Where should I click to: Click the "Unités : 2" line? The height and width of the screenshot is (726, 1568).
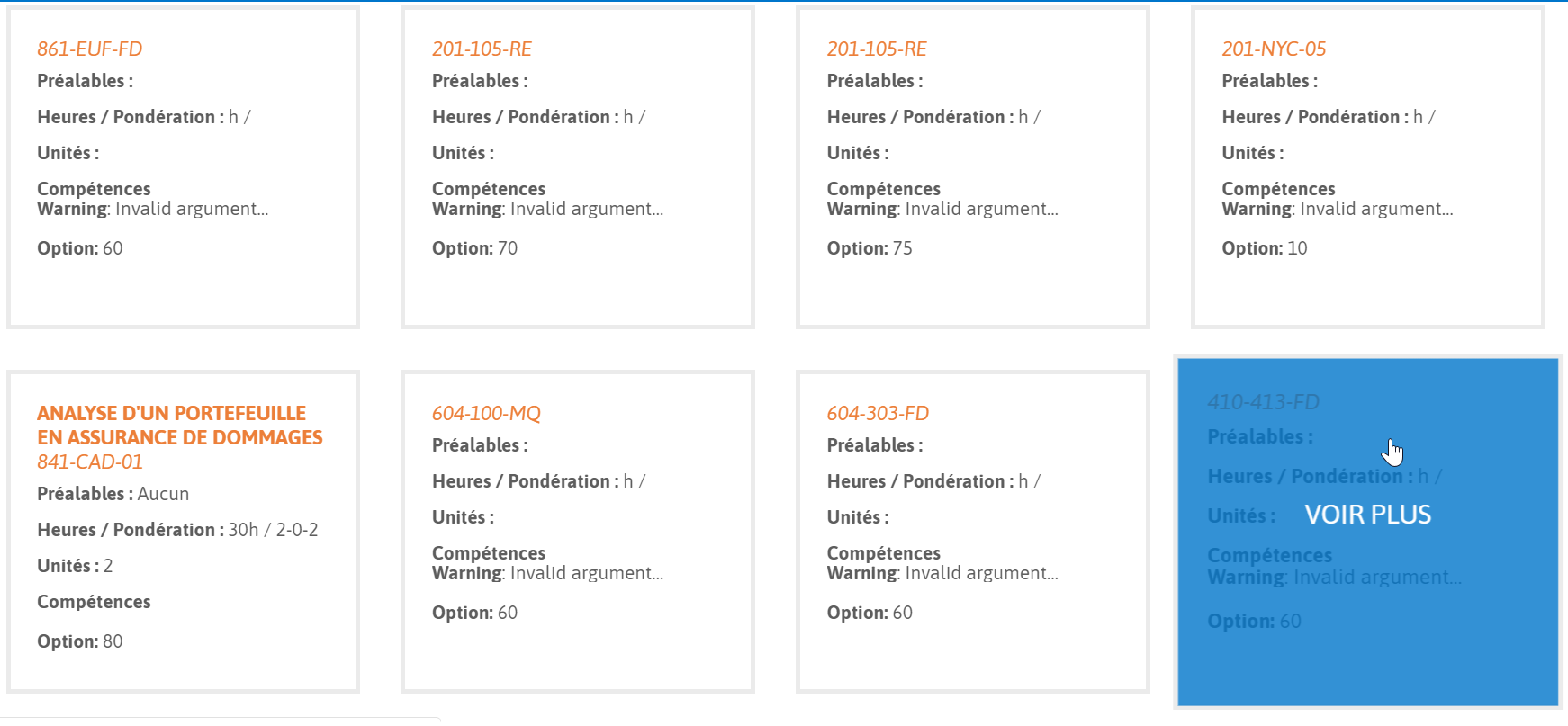click(x=75, y=566)
